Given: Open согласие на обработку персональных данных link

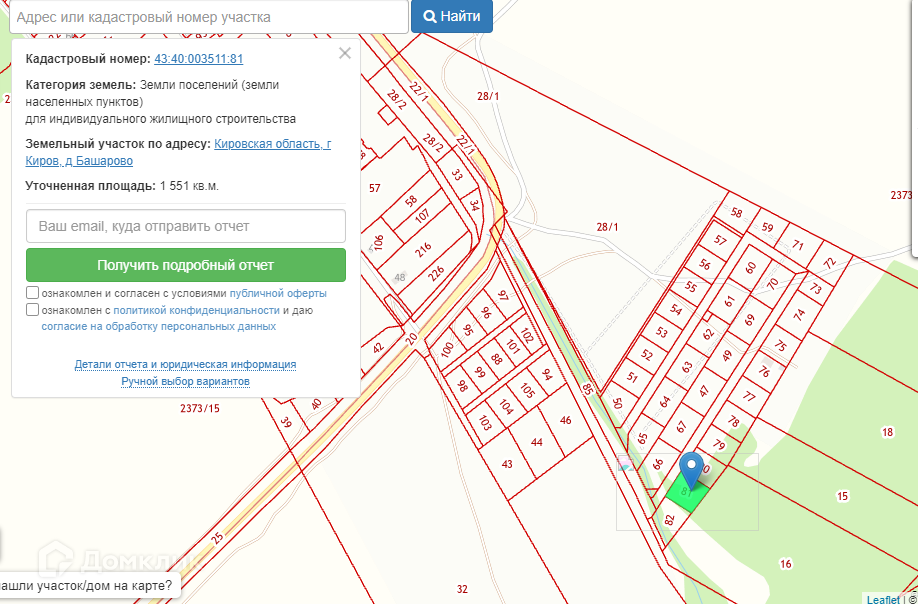Looking at the screenshot, I should coord(159,327).
